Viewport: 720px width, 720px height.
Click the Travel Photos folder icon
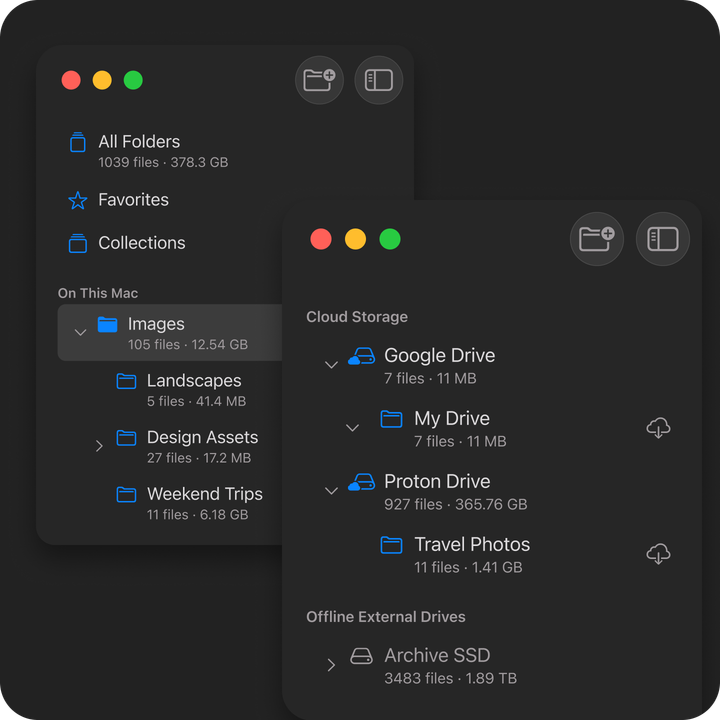click(391, 545)
